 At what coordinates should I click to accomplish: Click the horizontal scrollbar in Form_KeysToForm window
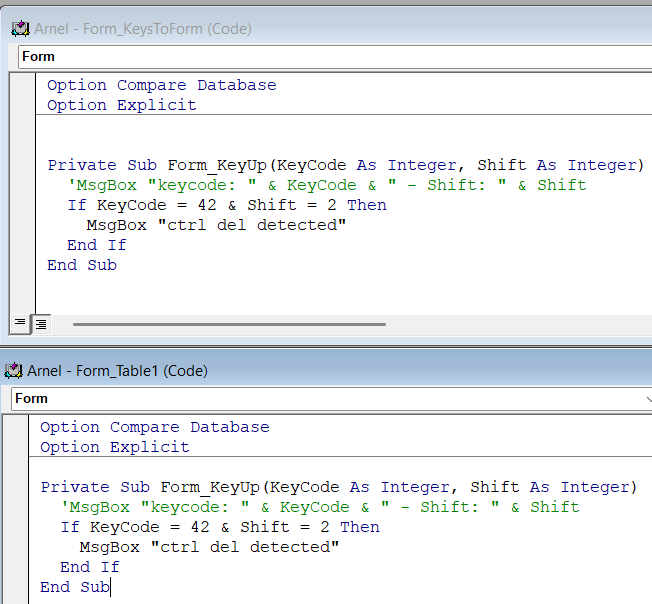tap(228, 324)
